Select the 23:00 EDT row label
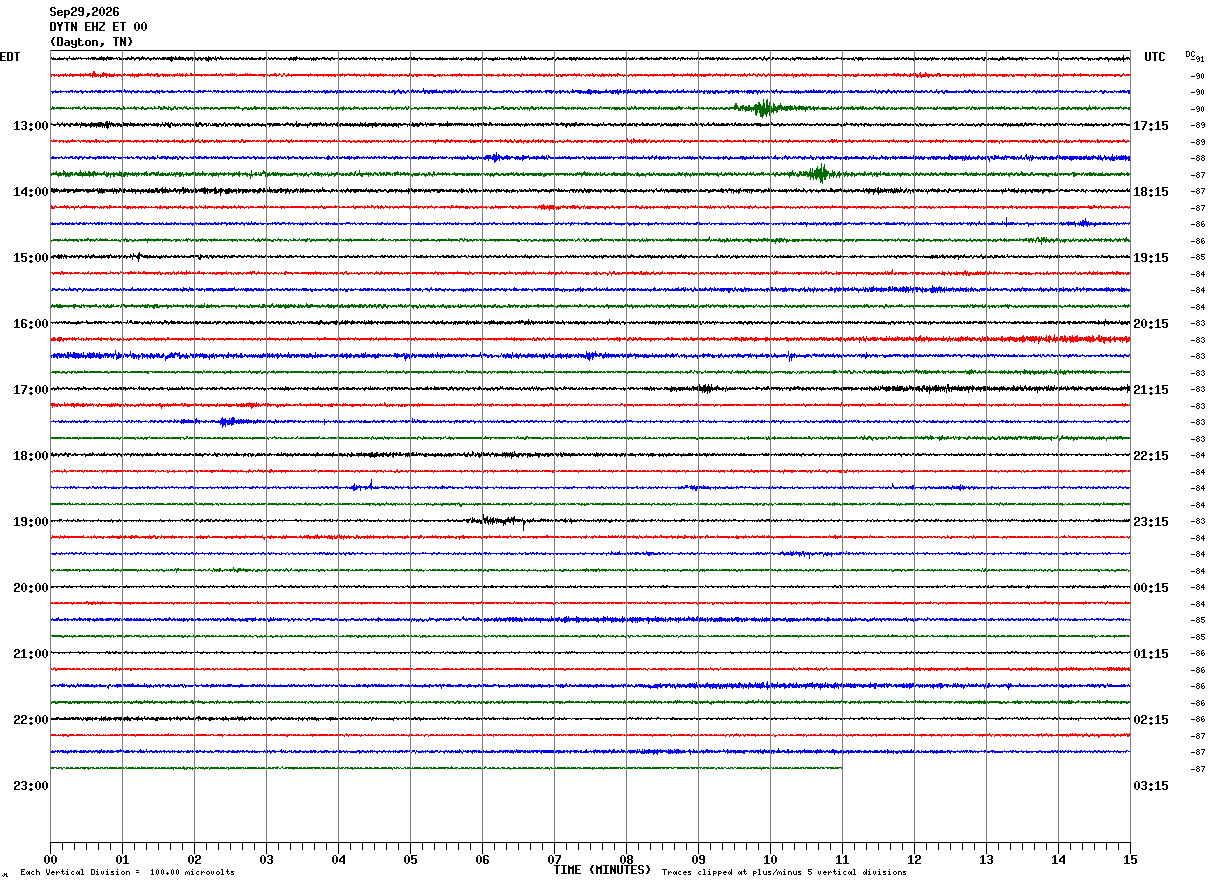This screenshot has width=1210, height=886. (30, 786)
